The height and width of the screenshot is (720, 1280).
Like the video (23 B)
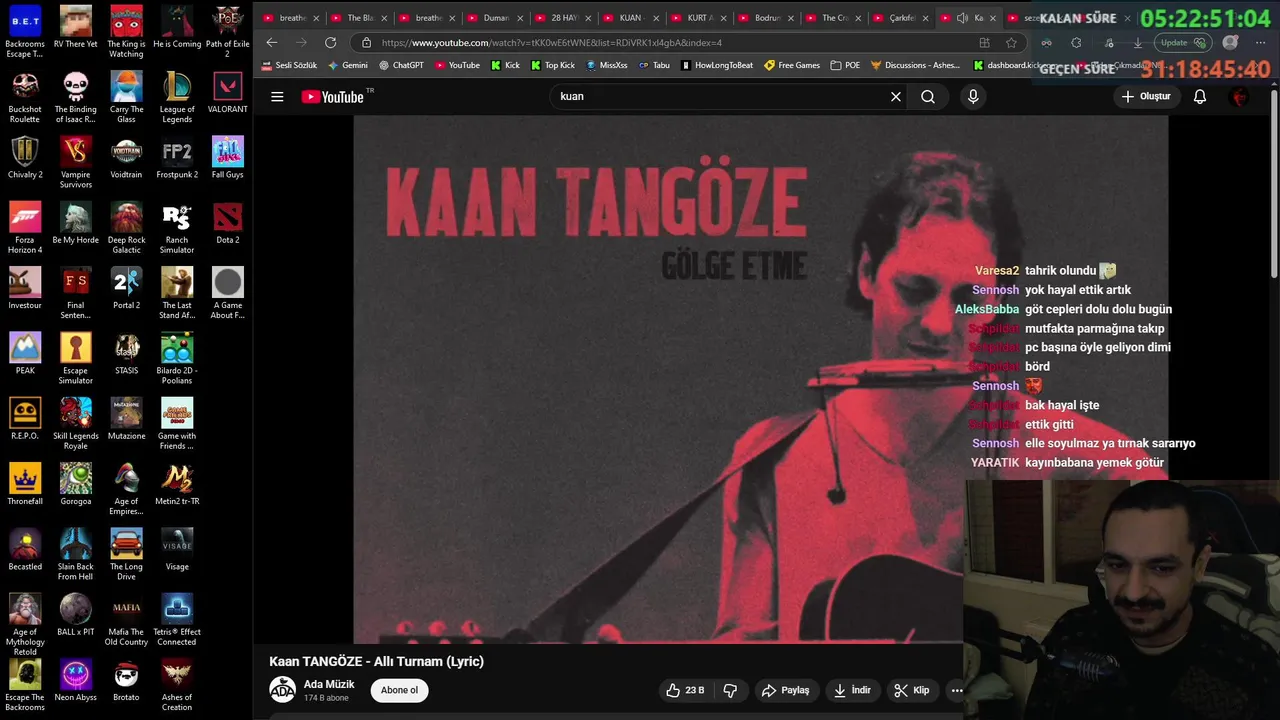coord(685,690)
